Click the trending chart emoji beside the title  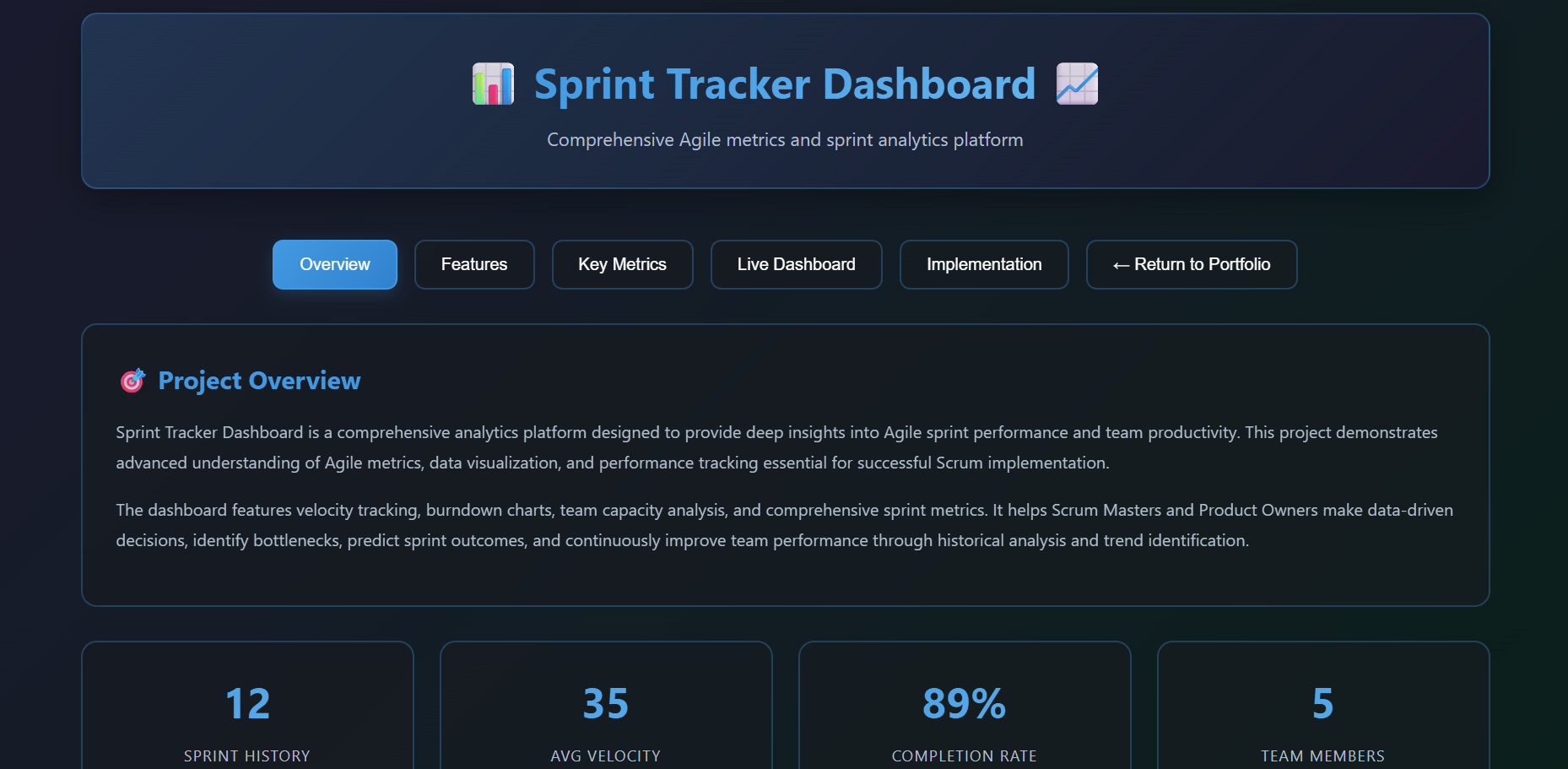(1076, 84)
